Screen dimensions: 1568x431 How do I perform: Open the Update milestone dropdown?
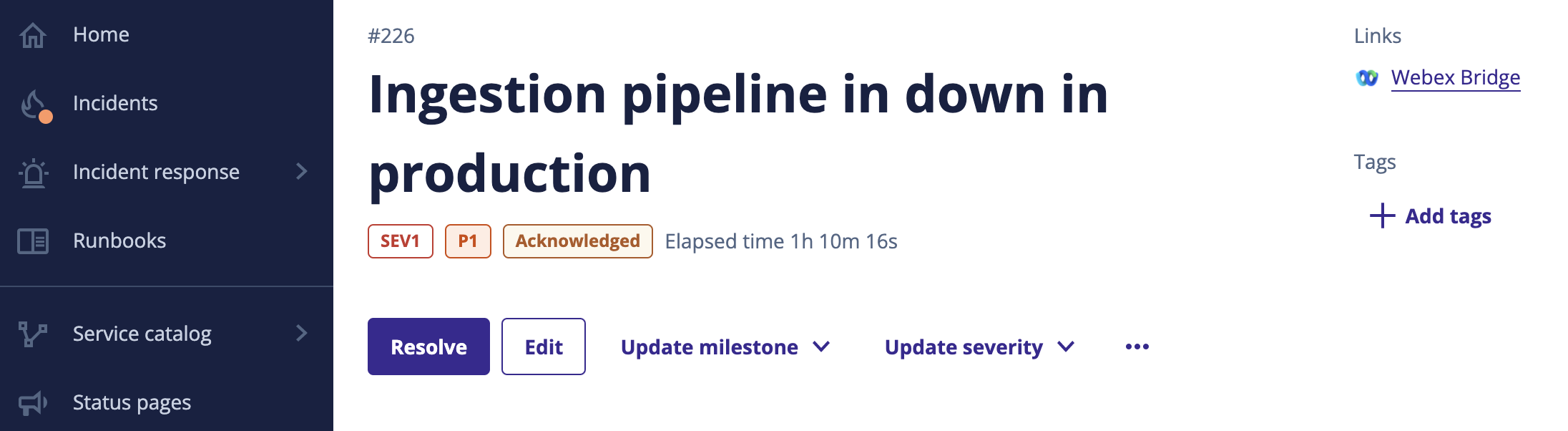(725, 347)
